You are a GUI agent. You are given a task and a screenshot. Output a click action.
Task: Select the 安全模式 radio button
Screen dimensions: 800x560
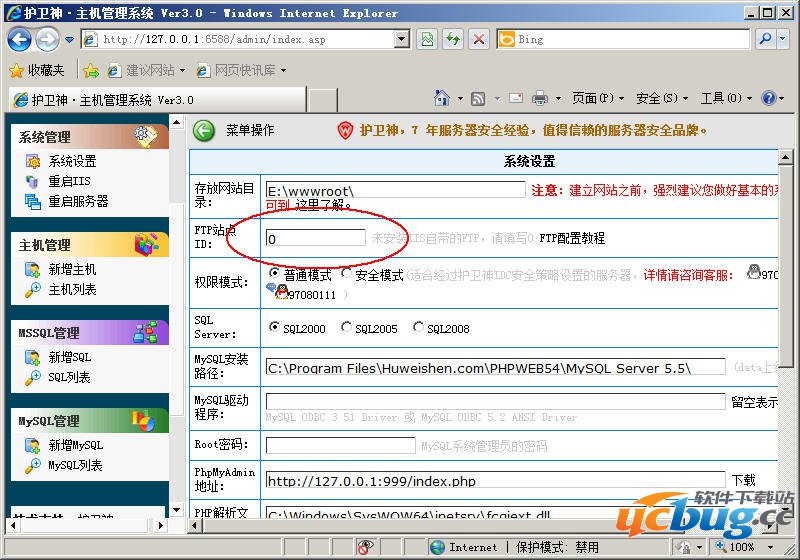point(346,273)
